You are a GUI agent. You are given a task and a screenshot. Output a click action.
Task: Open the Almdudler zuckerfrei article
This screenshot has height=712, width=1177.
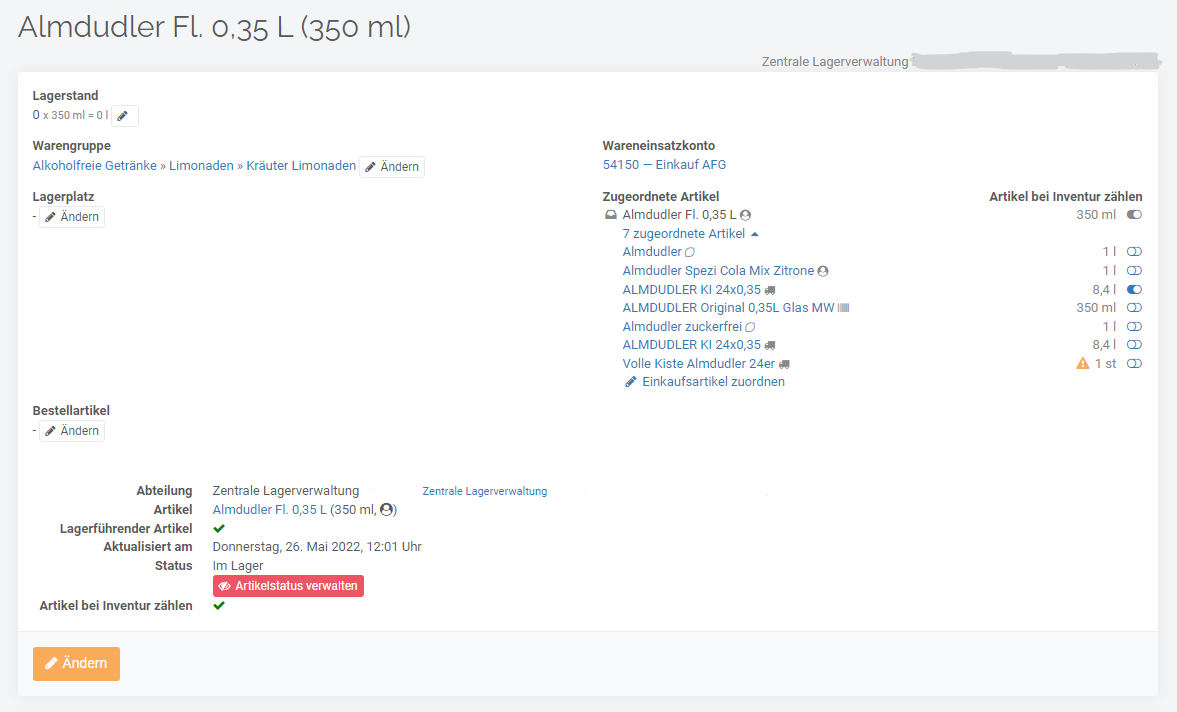point(682,326)
